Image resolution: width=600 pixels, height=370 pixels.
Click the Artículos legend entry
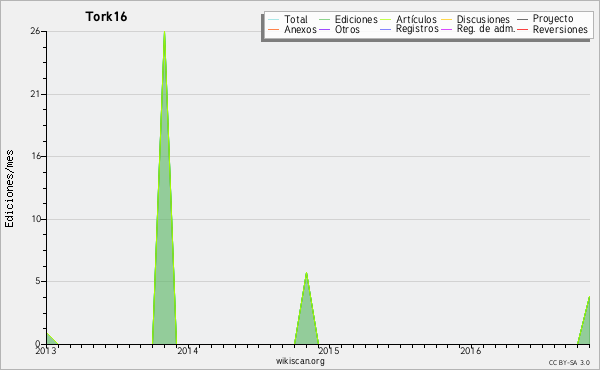[x=408, y=19]
